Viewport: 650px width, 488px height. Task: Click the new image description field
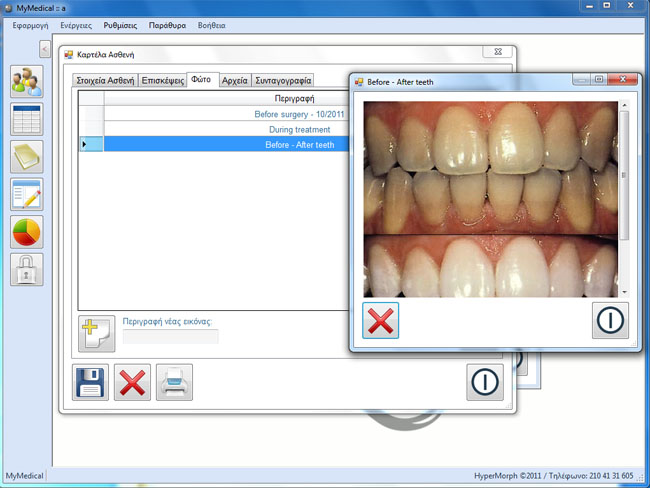pyautogui.click(x=170, y=337)
